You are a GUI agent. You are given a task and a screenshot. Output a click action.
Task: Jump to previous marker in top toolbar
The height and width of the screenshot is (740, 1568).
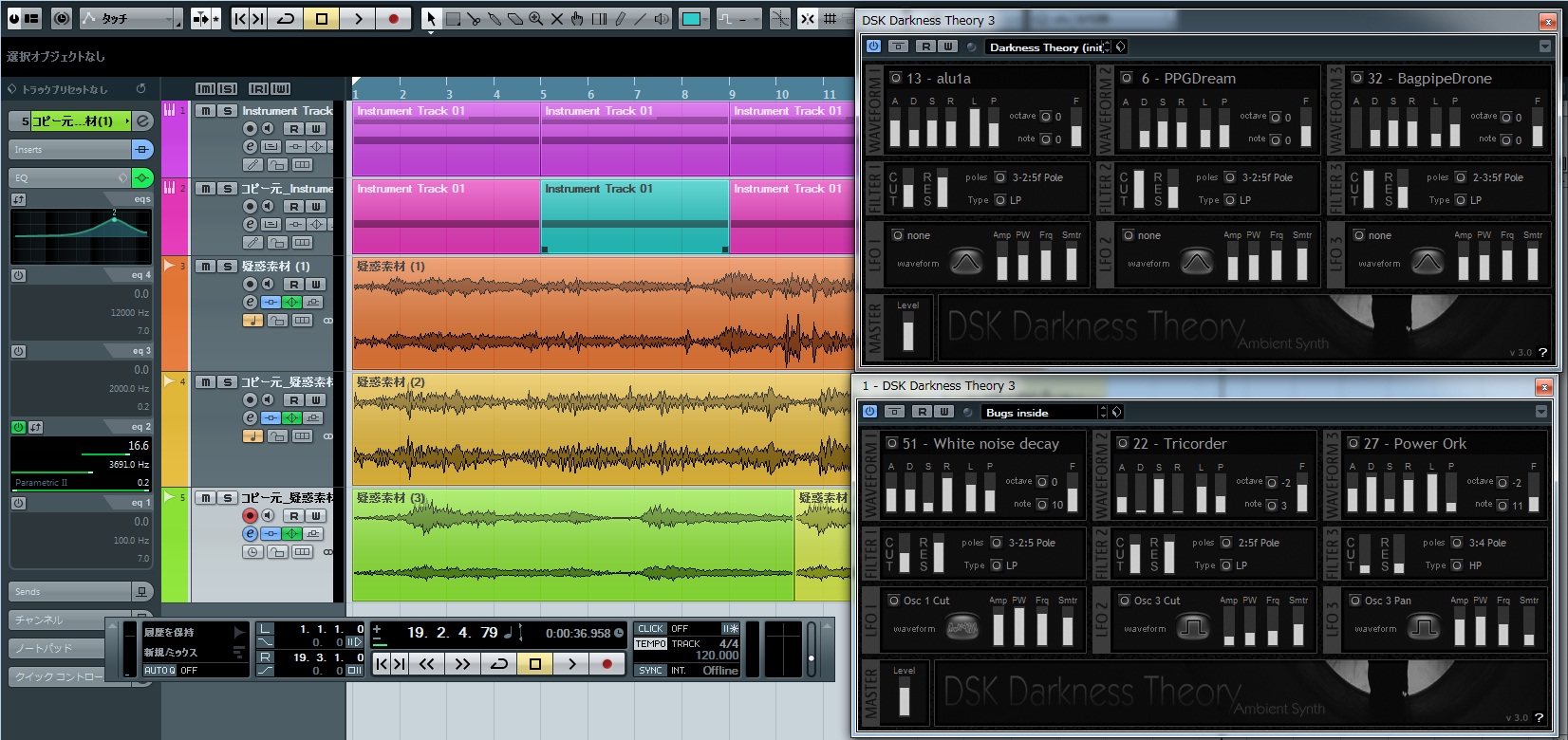coord(240,18)
